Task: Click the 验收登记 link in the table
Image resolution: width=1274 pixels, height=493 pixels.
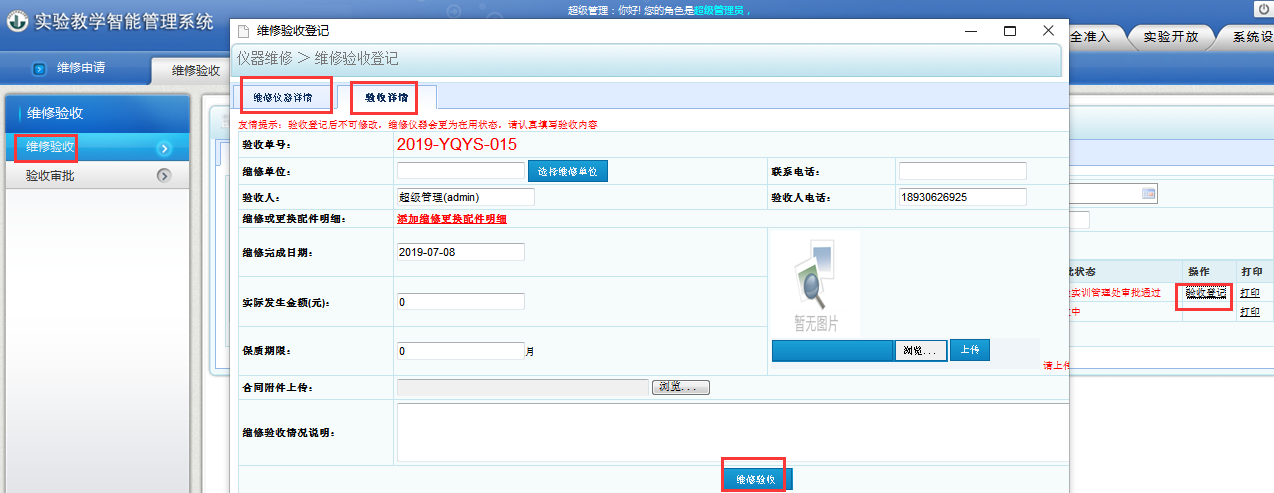Action: 1206,293
